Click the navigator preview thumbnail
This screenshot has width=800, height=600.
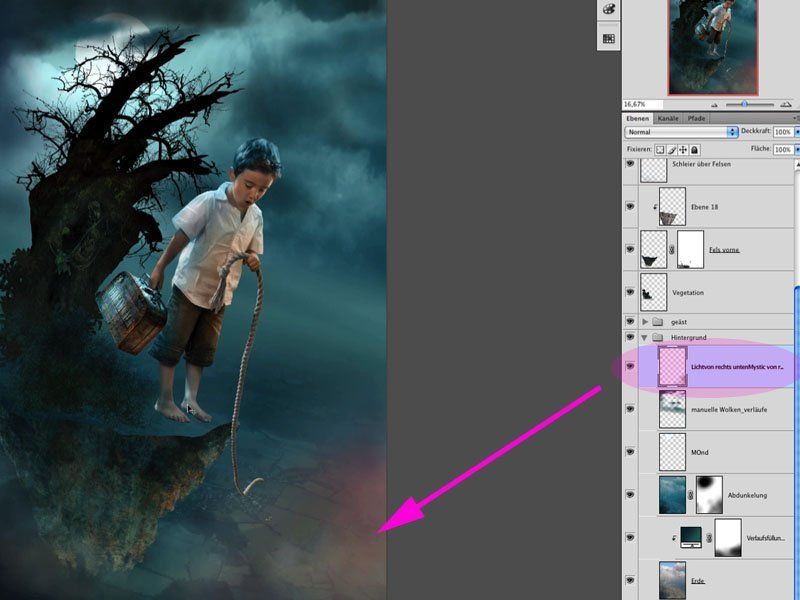pos(713,47)
